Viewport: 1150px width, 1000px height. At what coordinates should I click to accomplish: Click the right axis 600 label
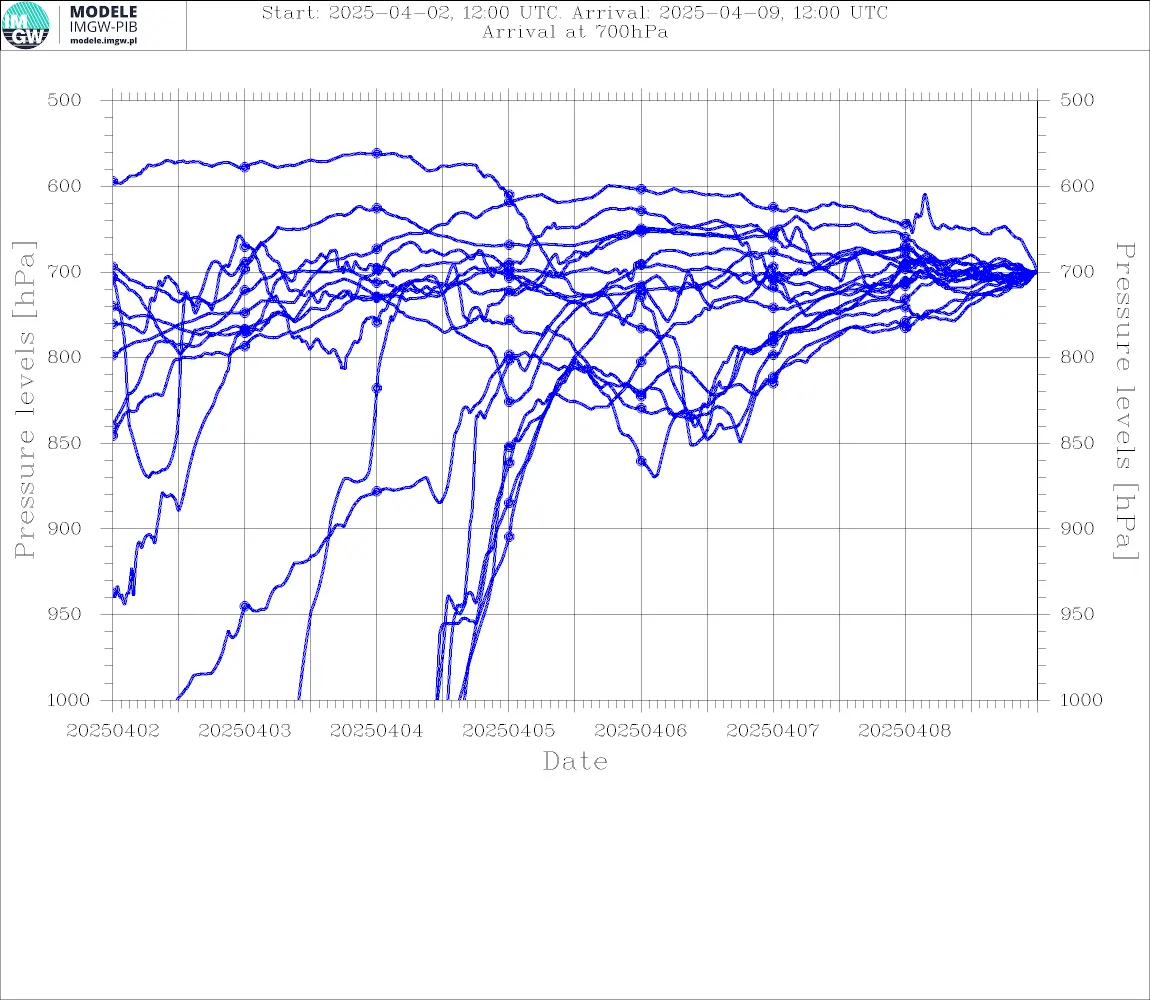pos(1077,186)
